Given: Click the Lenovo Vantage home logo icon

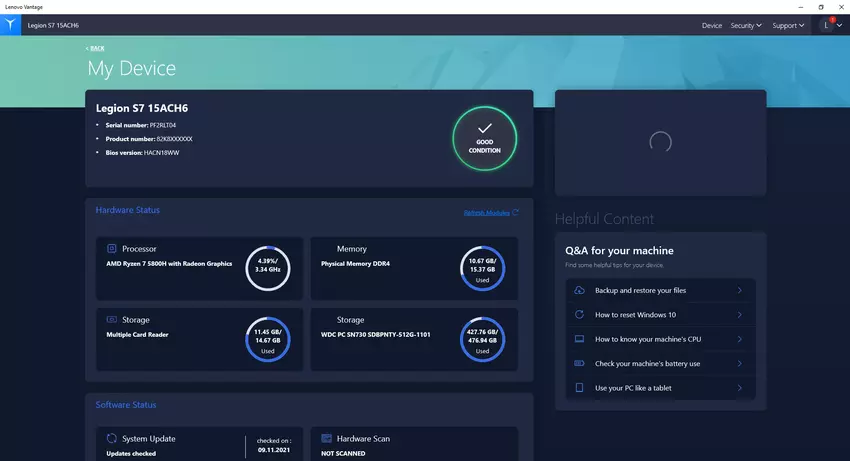Looking at the screenshot, I should [9, 25].
